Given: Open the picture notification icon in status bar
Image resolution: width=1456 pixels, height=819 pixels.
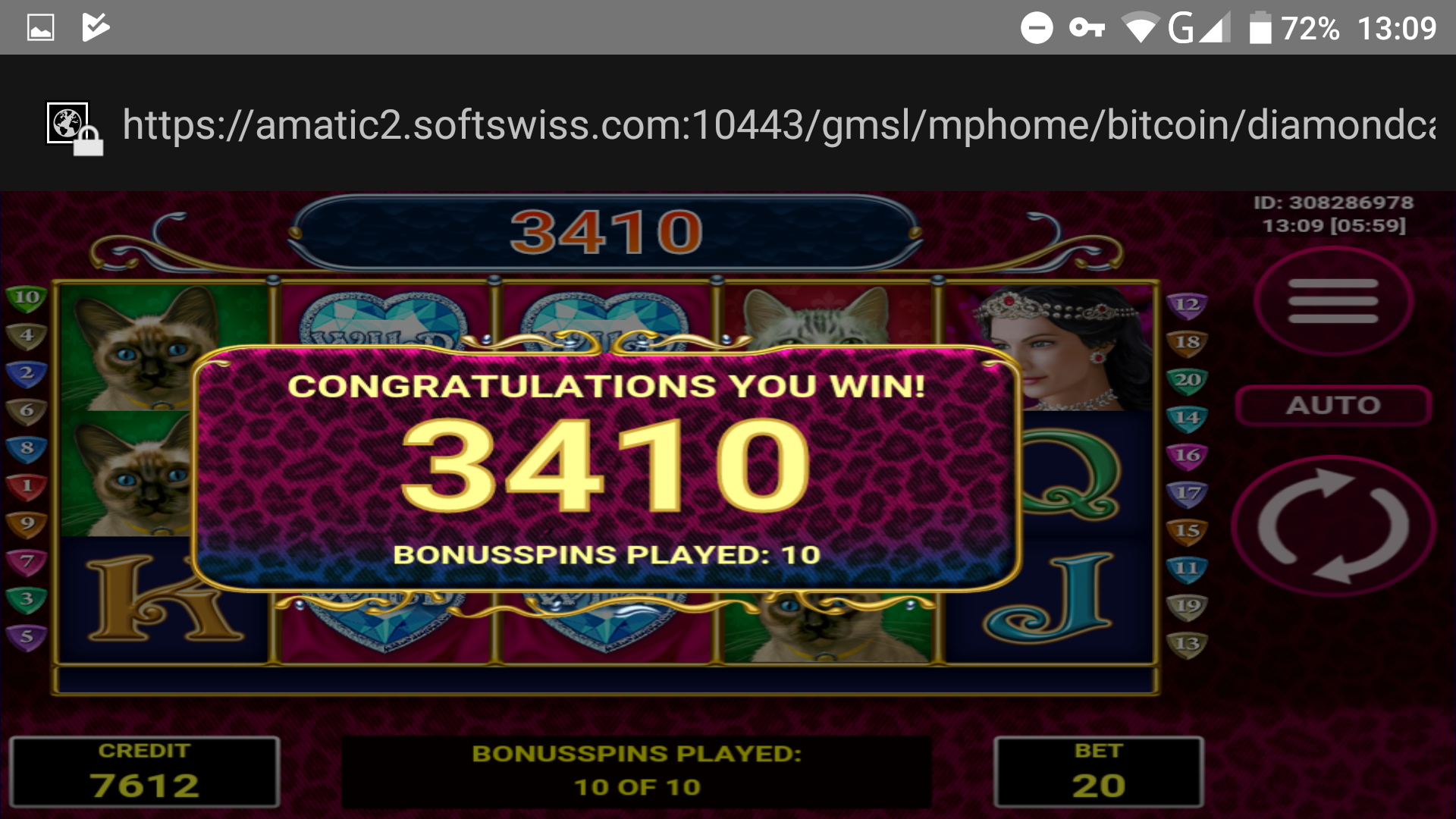Looking at the screenshot, I should click(x=40, y=28).
